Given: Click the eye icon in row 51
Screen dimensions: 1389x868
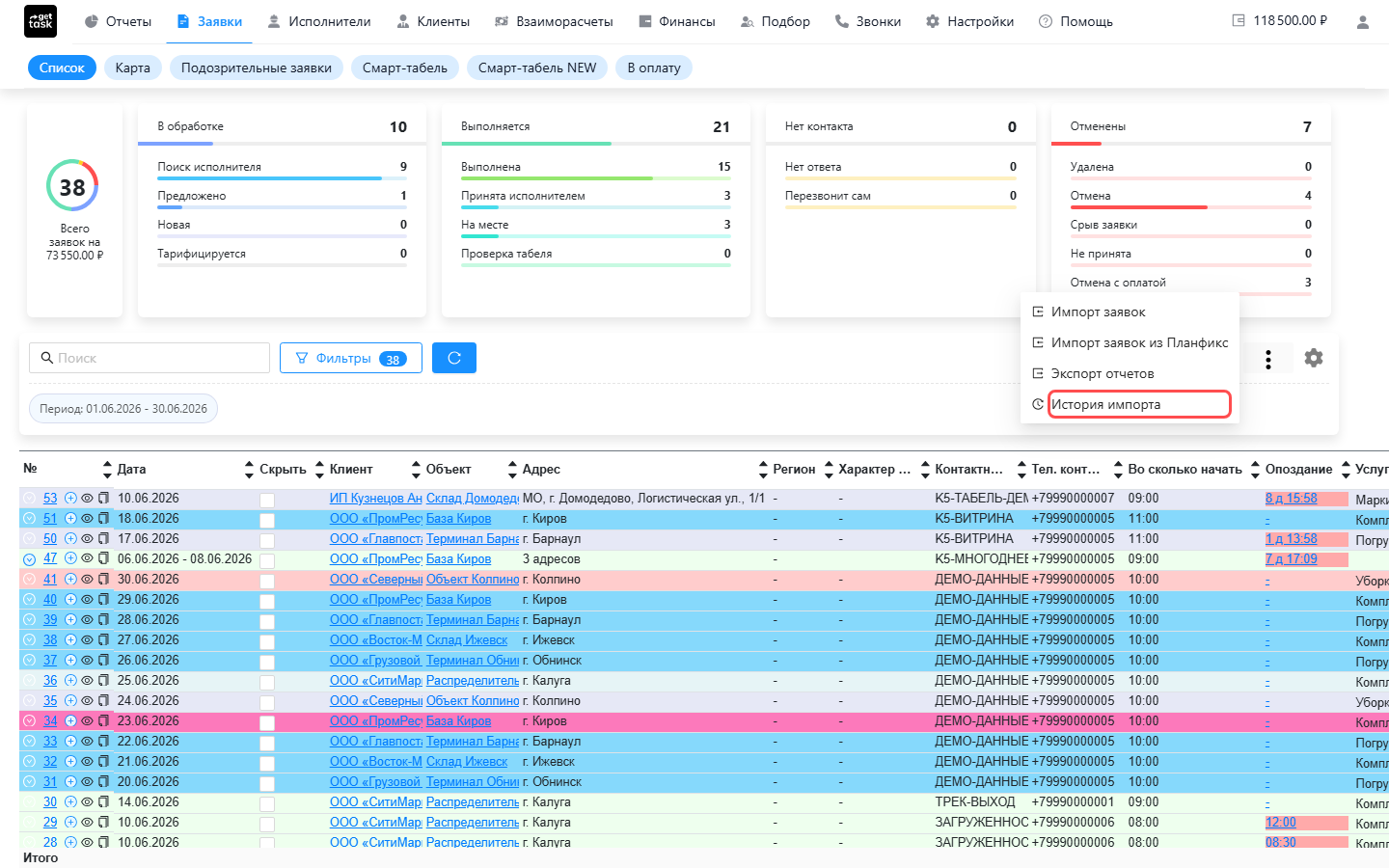Looking at the screenshot, I should point(87,519).
